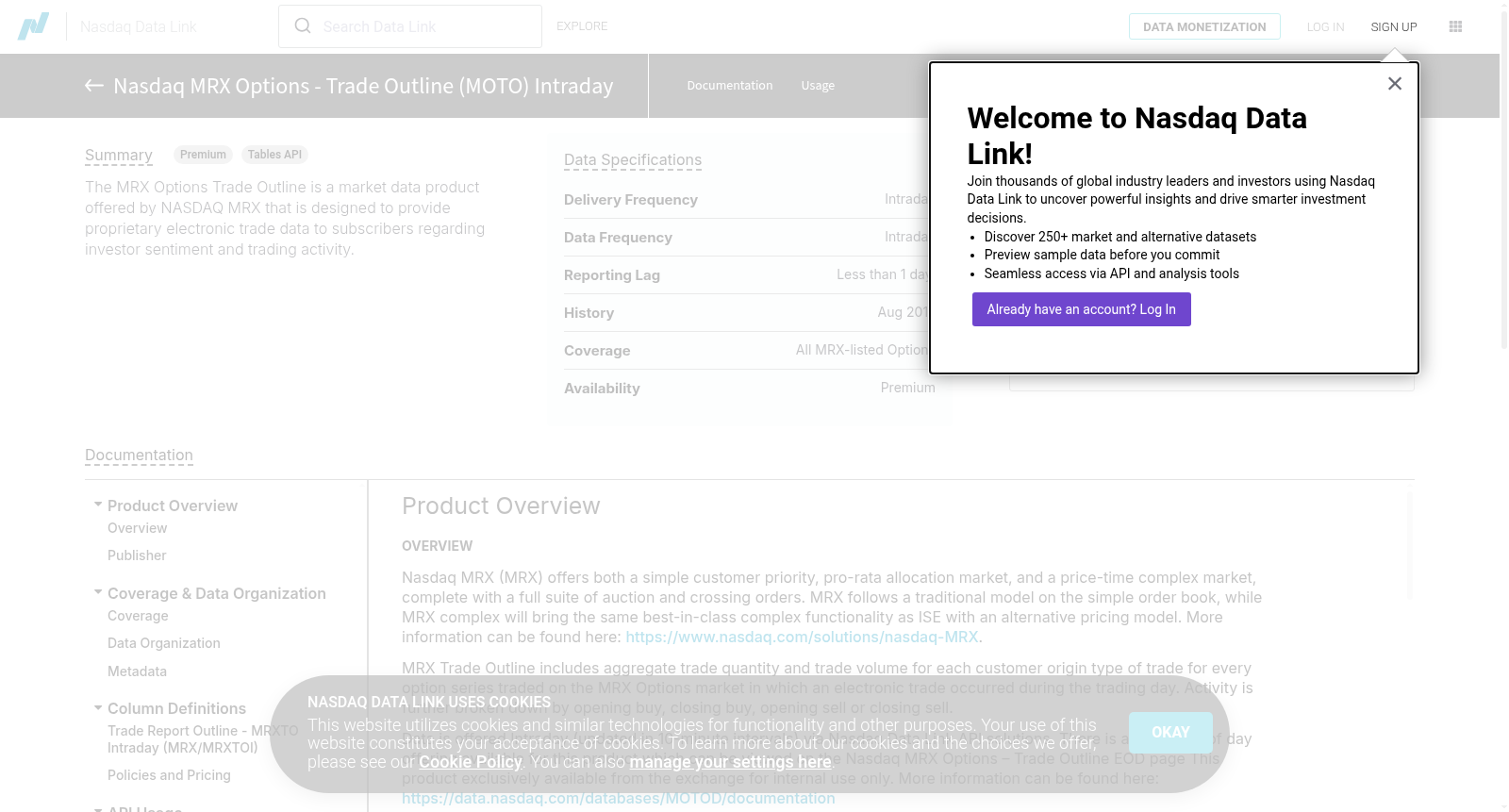Switch to the Documentation tab in header
The height and width of the screenshot is (812, 1509).
(730, 86)
